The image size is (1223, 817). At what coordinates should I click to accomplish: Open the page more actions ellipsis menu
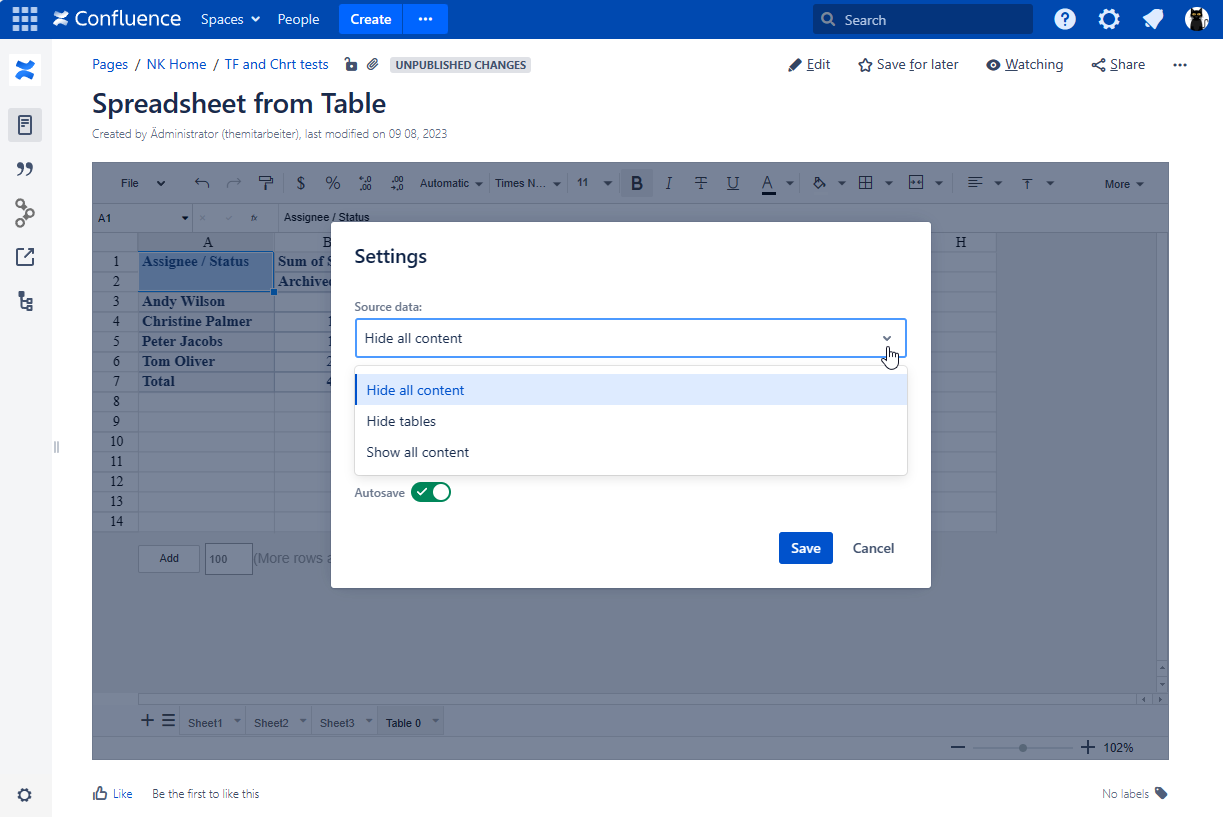tap(1180, 65)
